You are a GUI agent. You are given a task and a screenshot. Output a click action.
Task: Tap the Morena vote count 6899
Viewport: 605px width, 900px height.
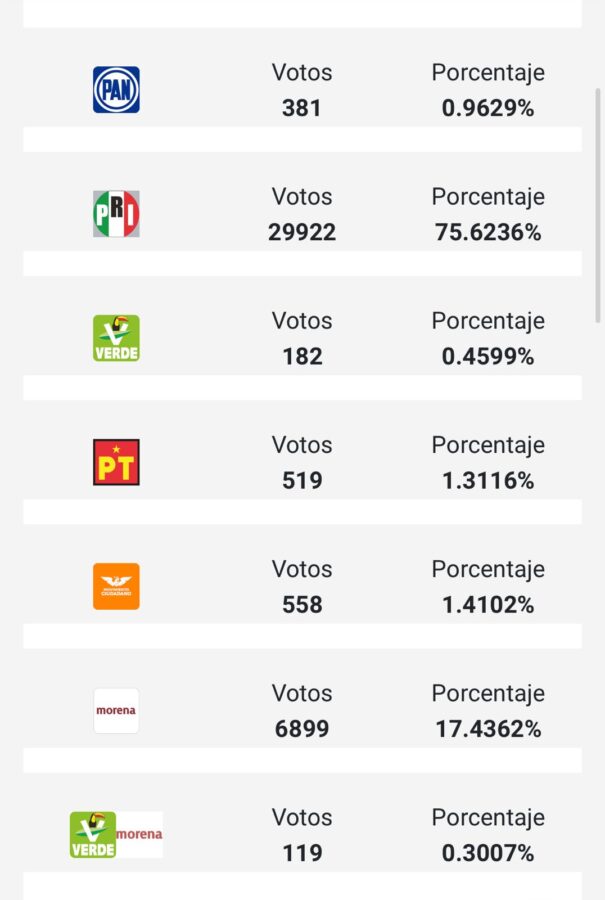coord(302,729)
